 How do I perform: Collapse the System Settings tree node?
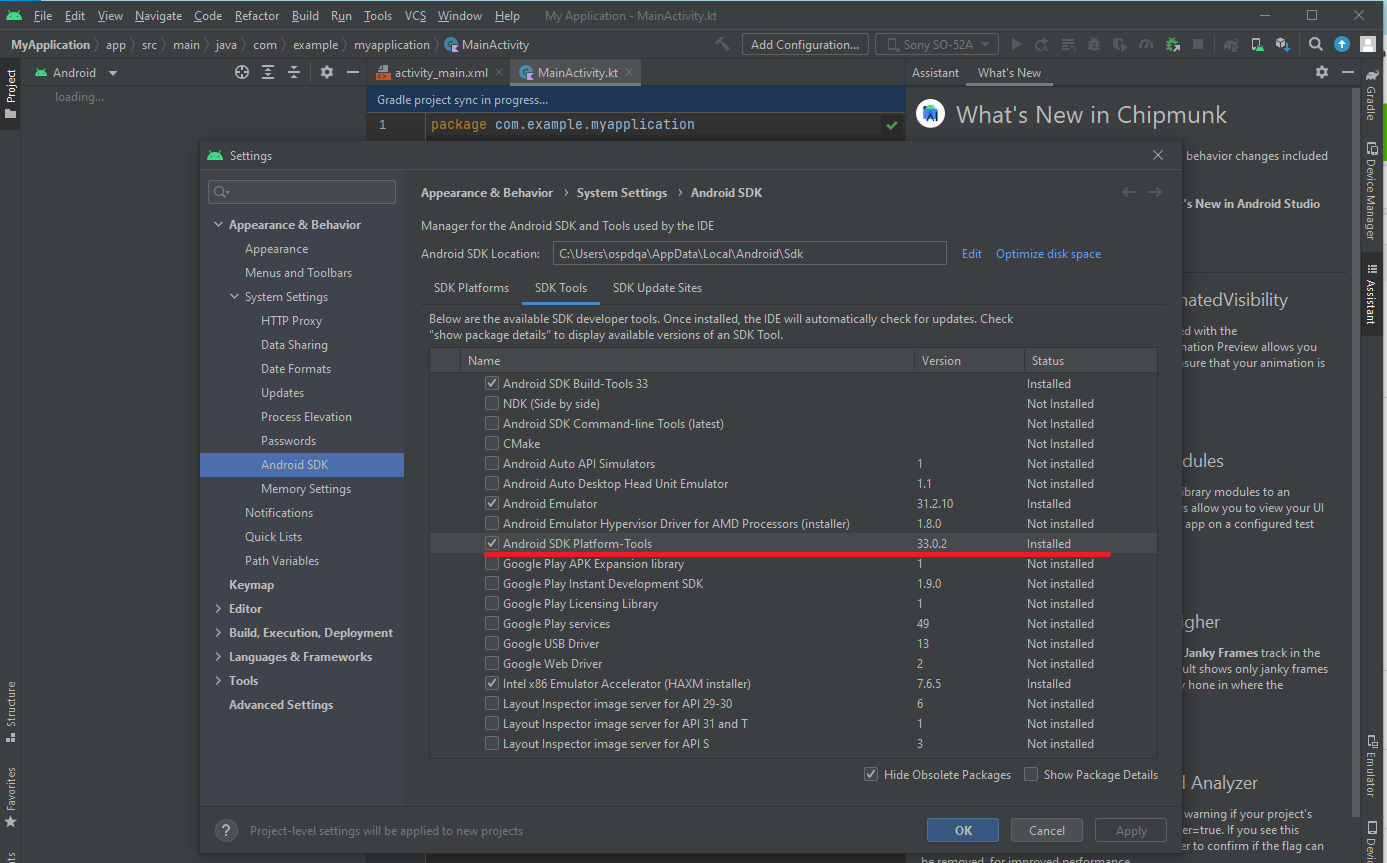click(235, 297)
